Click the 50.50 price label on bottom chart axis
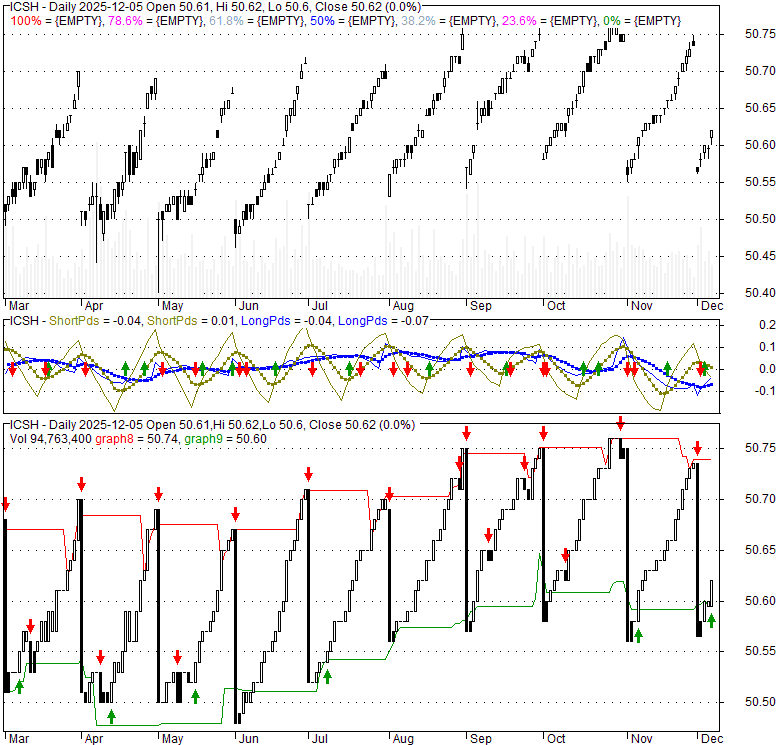The width and height of the screenshot is (780, 745). [x=760, y=702]
